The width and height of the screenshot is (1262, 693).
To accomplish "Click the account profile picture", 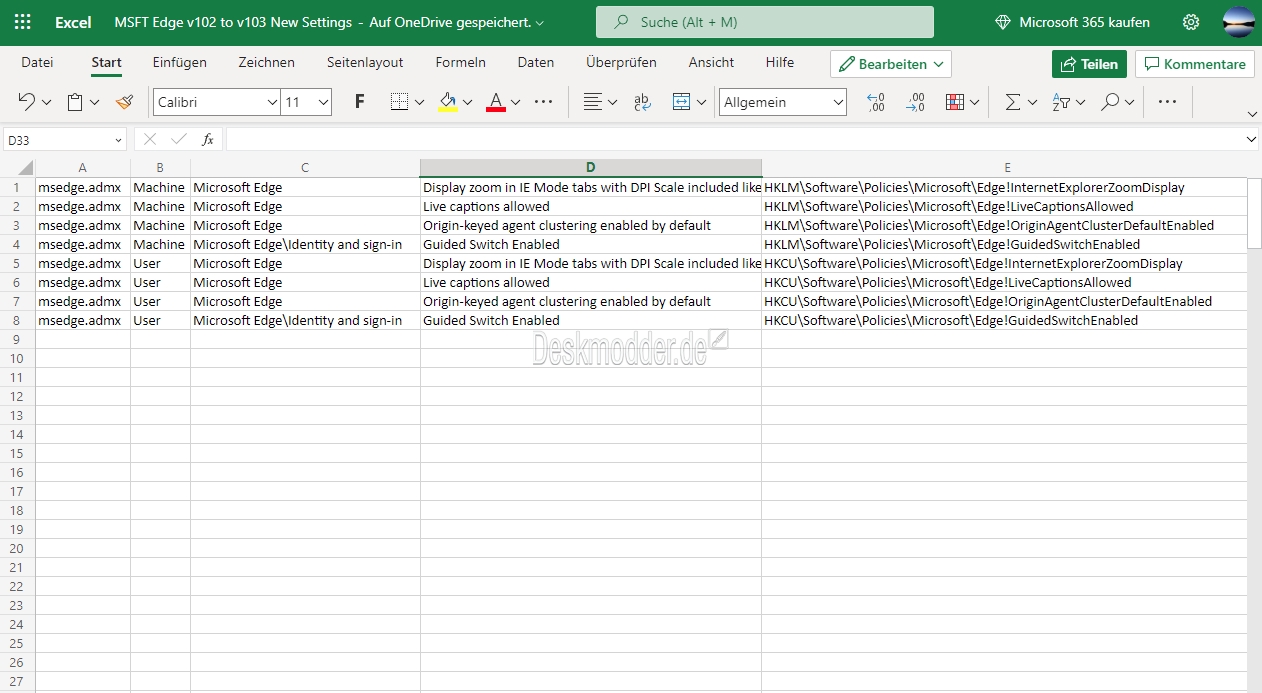I will [x=1239, y=22].
